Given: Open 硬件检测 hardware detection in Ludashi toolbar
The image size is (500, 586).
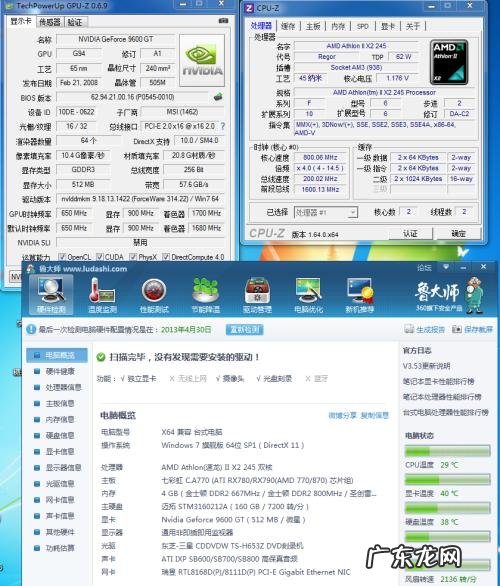Looking at the screenshot, I should [51, 295].
